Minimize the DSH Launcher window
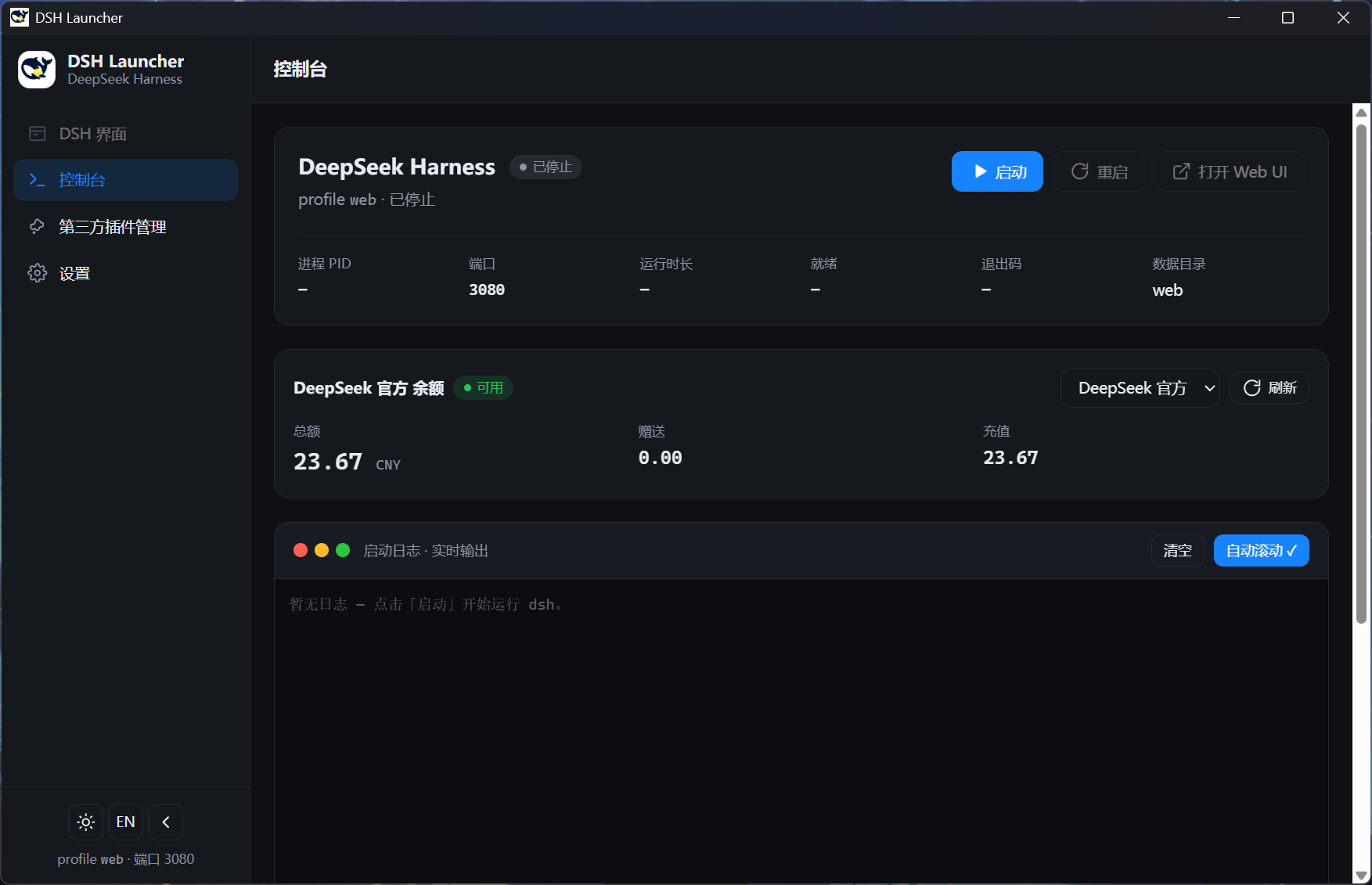Screen dimensions: 1372x885 1234,17
